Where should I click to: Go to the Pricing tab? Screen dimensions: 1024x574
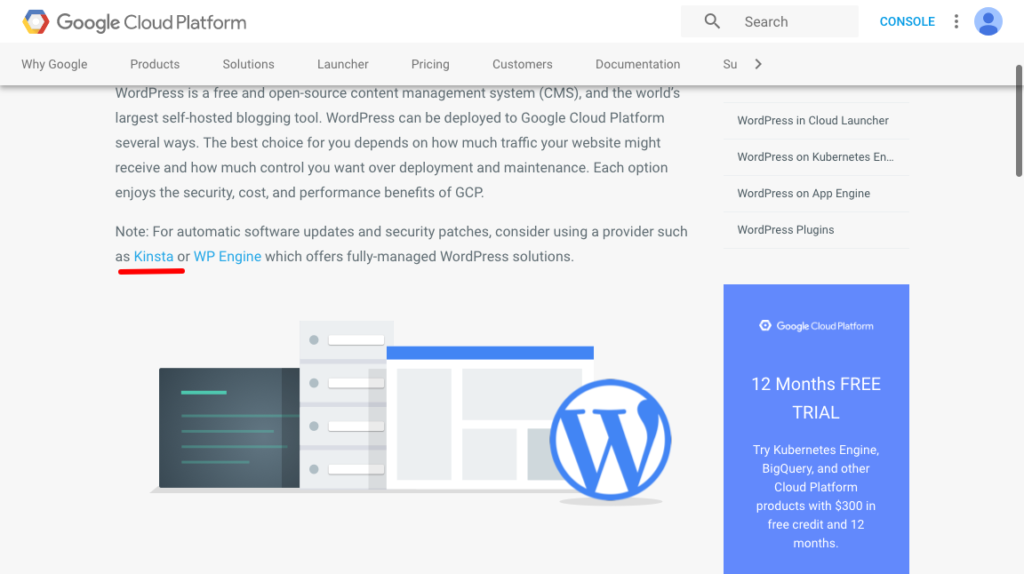tap(430, 64)
